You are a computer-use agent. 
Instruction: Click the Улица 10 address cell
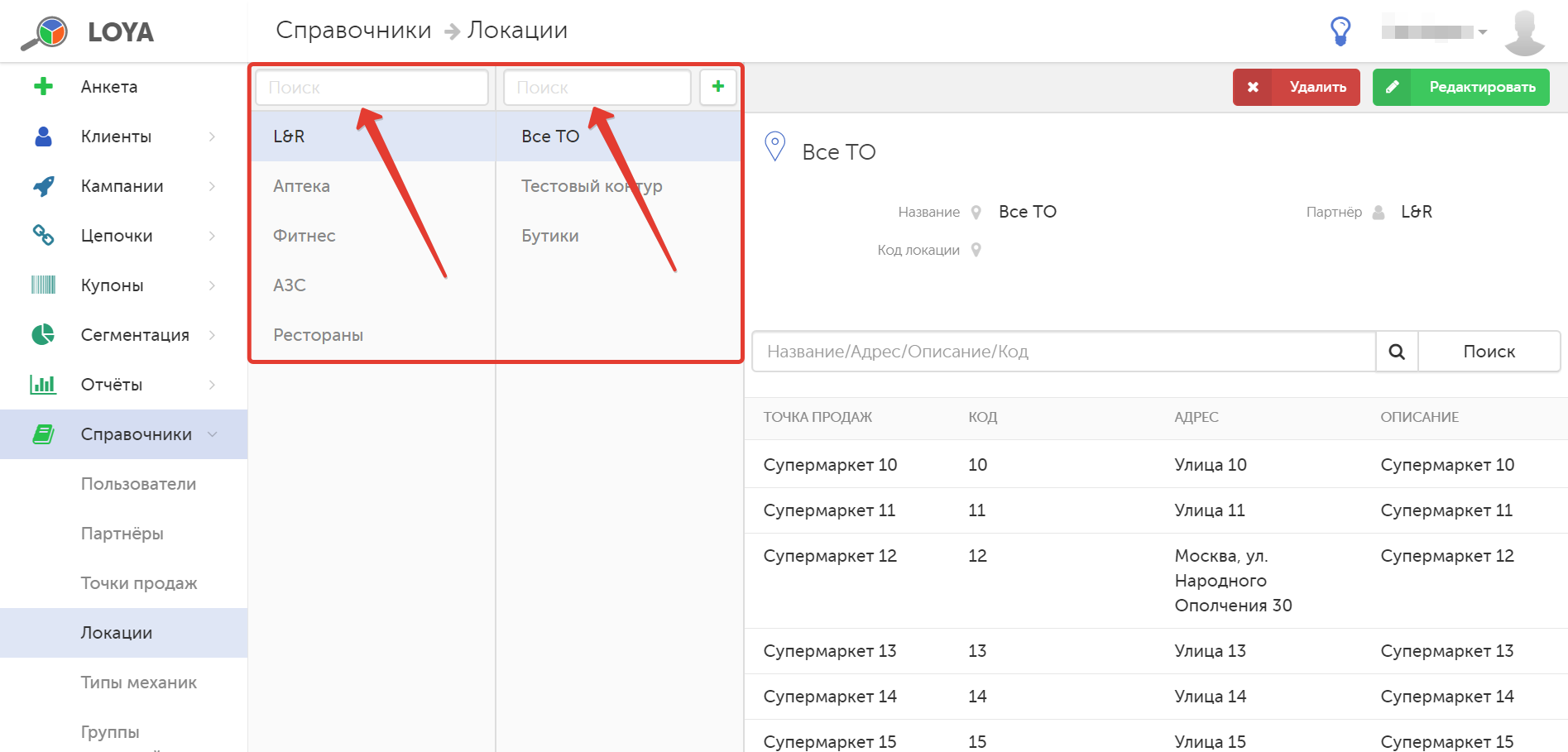click(x=1211, y=465)
